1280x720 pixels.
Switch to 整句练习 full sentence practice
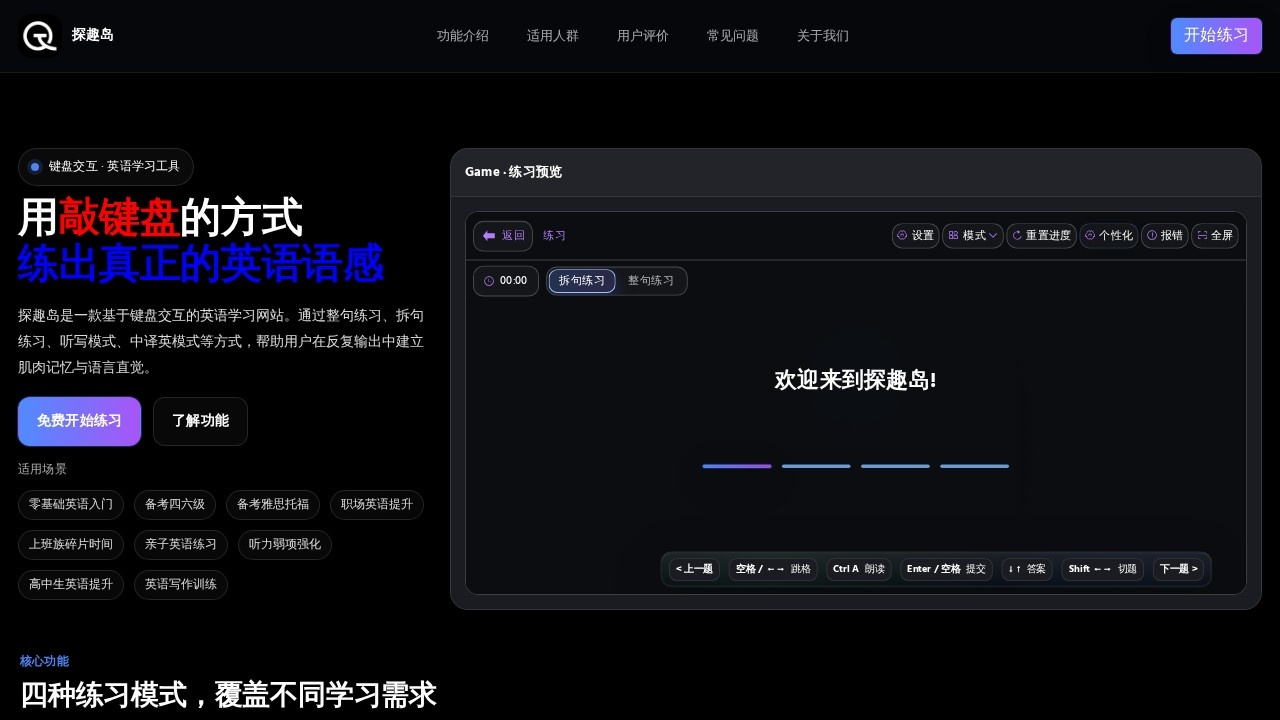pos(651,281)
